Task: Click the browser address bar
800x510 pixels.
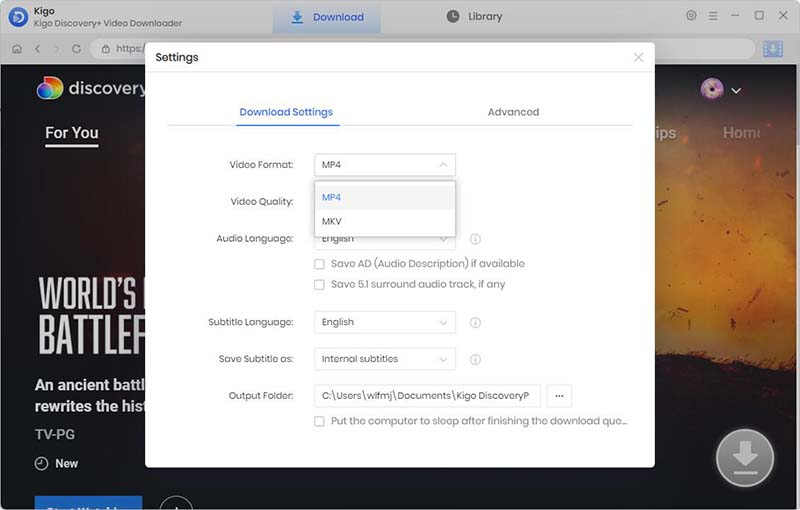Action: [423, 48]
